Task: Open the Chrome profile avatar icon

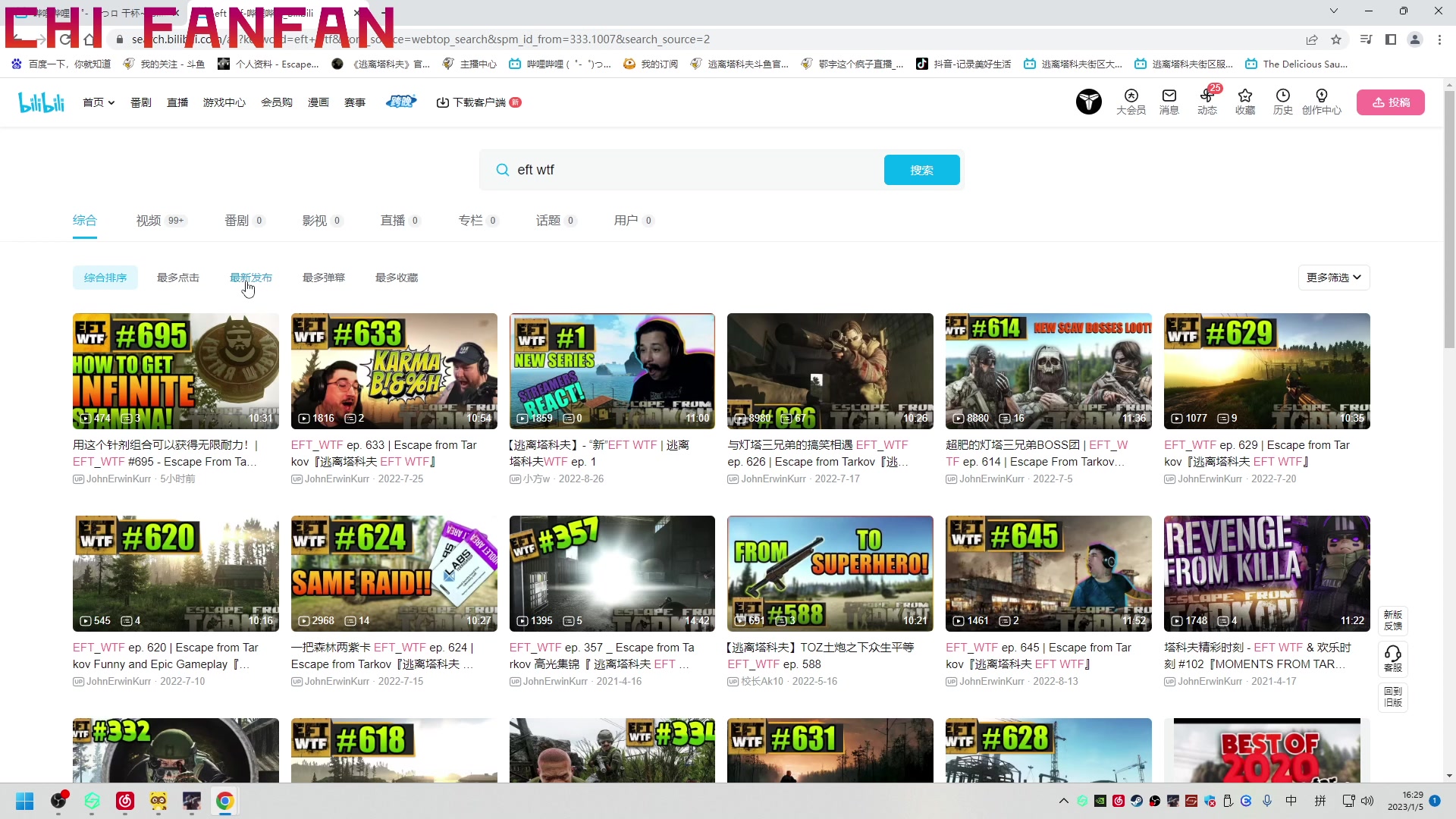Action: 1415,39
